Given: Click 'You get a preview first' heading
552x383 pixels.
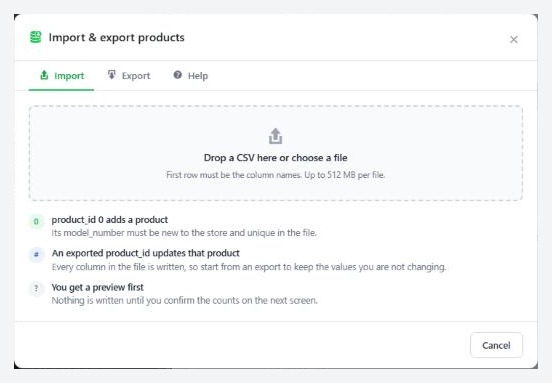Looking at the screenshot, I should tap(98, 287).
